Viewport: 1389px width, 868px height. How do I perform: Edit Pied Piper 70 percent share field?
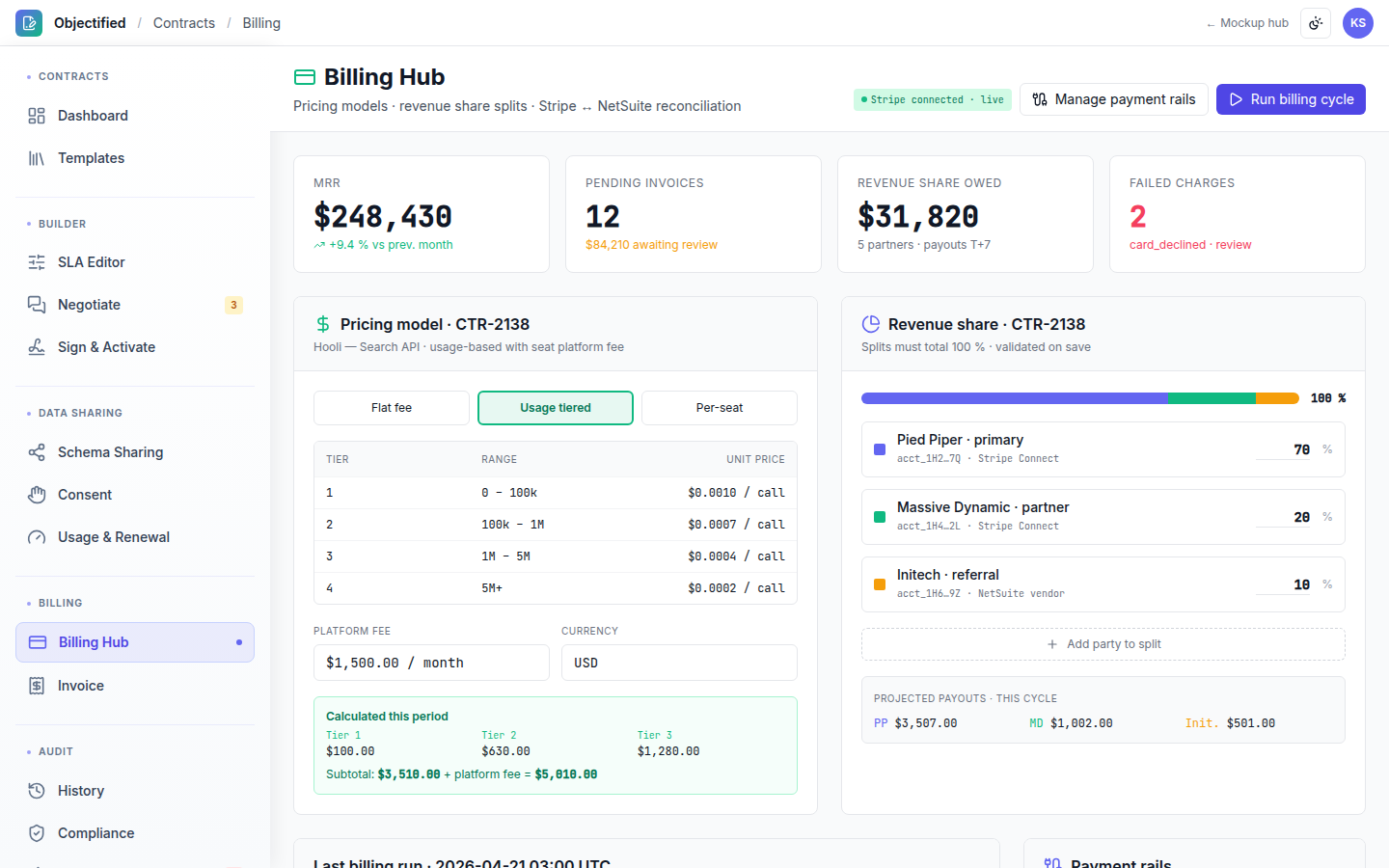point(1284,449)
